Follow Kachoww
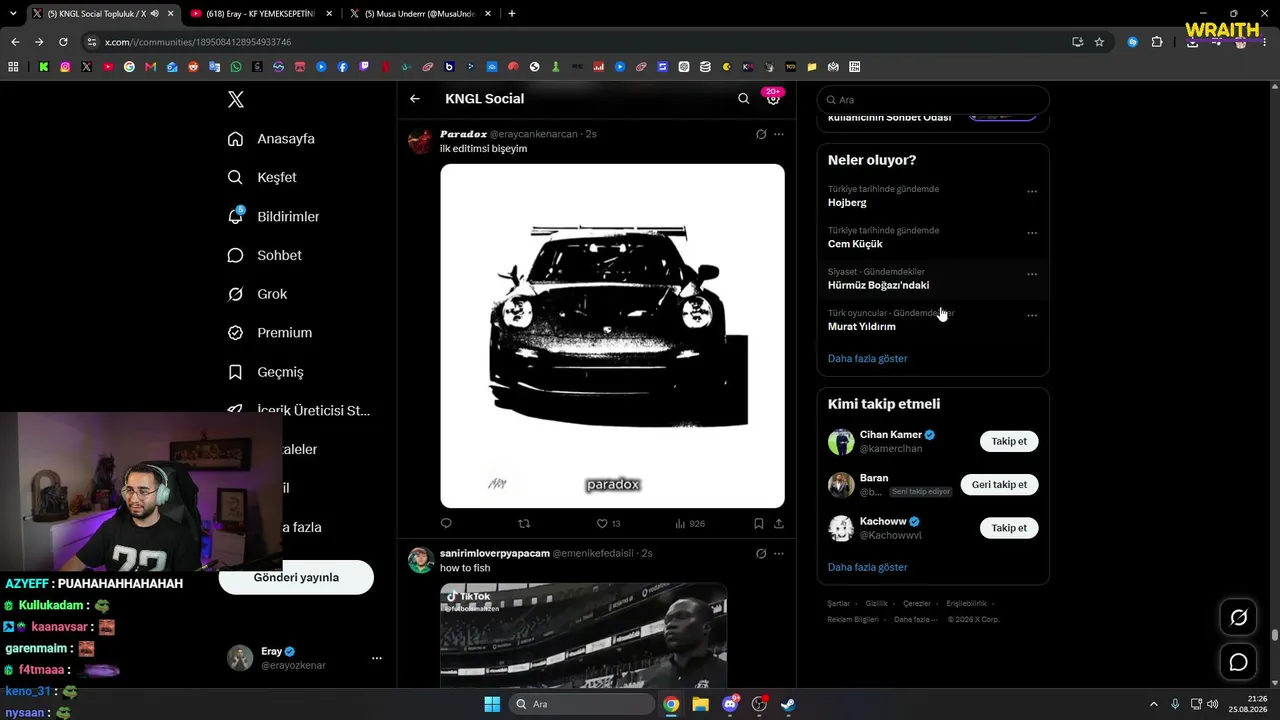Image resolution: width=1280 pixels, height=720 pixels. [x=1009, y=528]
